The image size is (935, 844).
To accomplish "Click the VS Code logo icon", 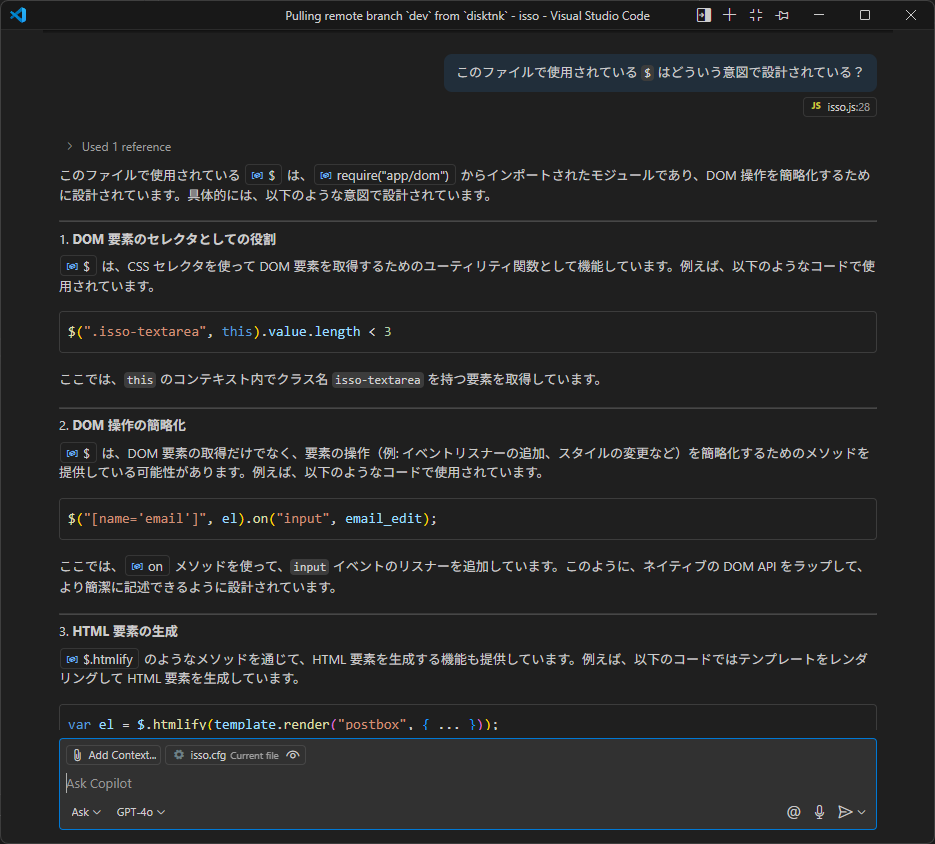I will pos(18,15).
